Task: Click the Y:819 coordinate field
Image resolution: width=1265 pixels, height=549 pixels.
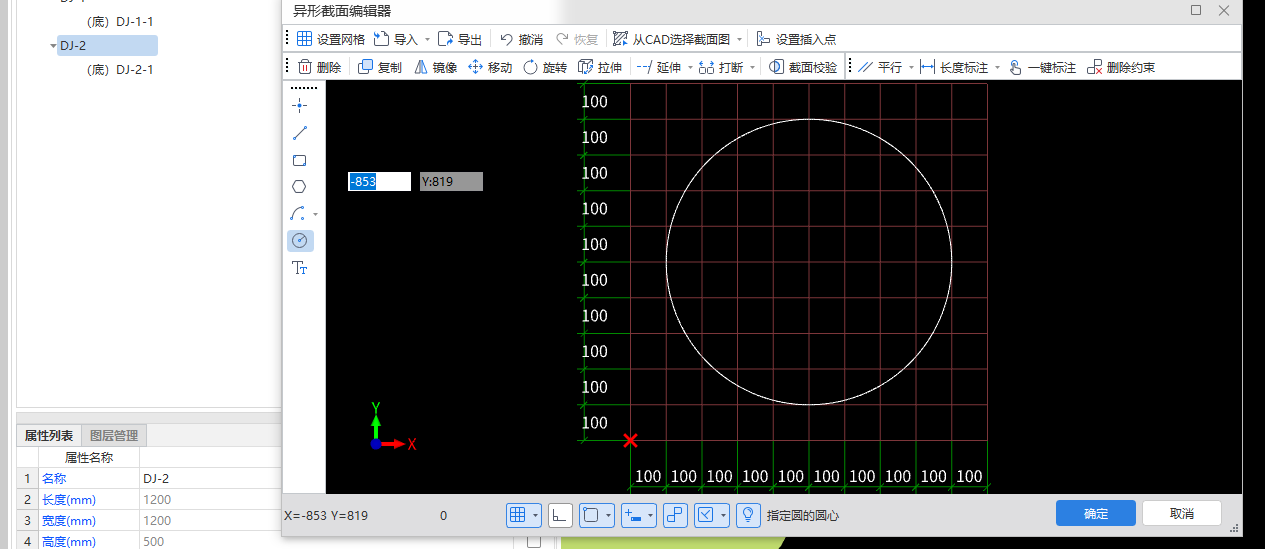Action: [x=451, y=181]
